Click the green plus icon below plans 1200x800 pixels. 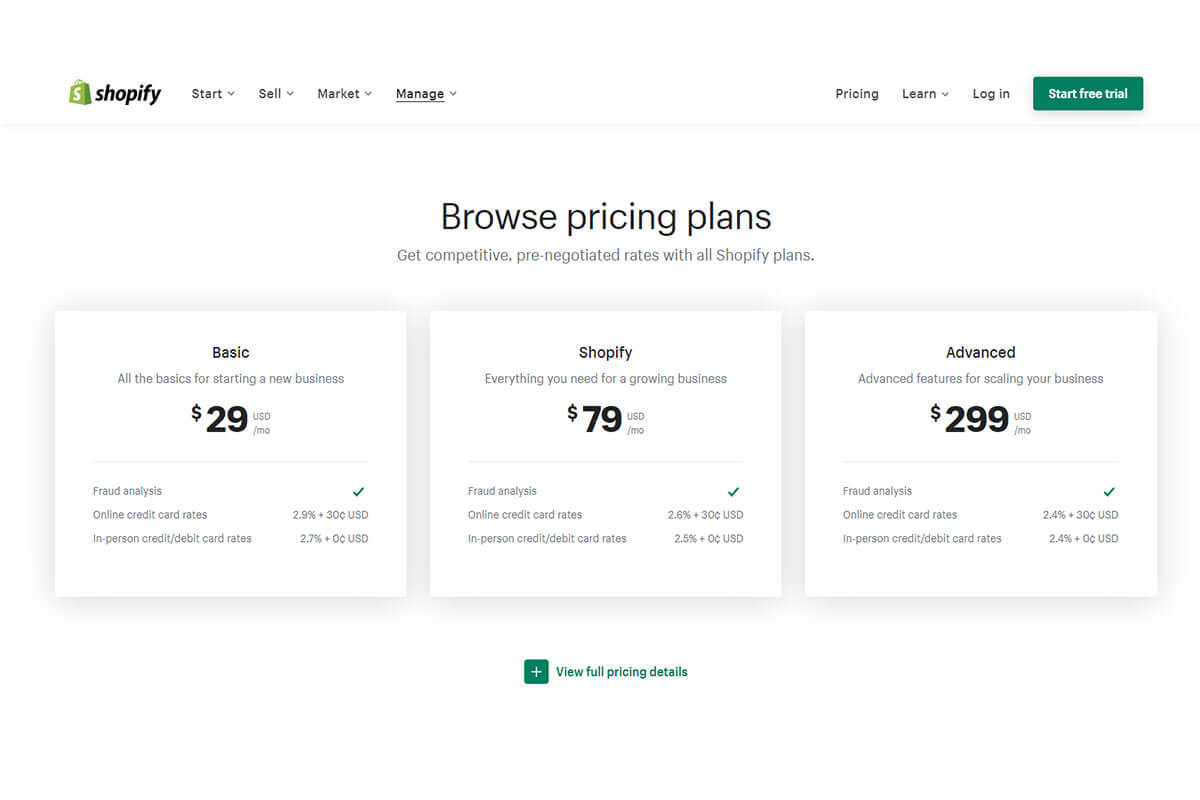pos(536,672)
